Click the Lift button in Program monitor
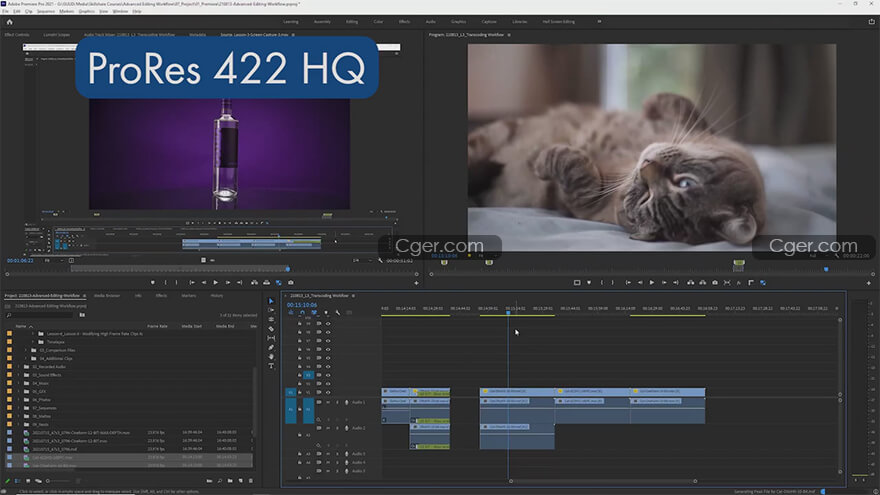Viewport: 880px width, 495px height. 690,283
